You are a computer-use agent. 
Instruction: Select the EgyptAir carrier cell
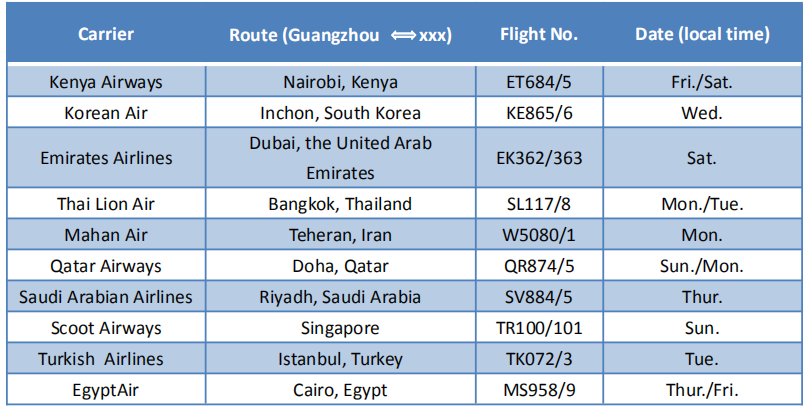(106, 390)
